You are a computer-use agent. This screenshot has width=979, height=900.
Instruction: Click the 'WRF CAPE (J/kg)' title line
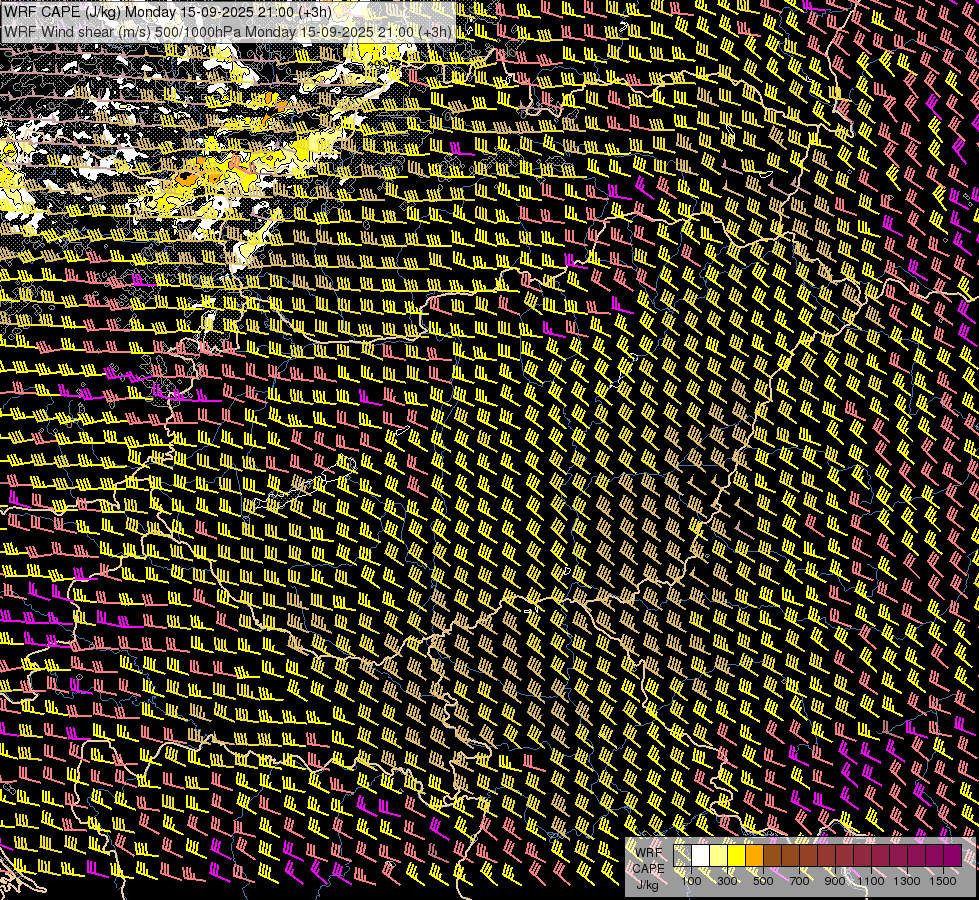tap(168, 11)
